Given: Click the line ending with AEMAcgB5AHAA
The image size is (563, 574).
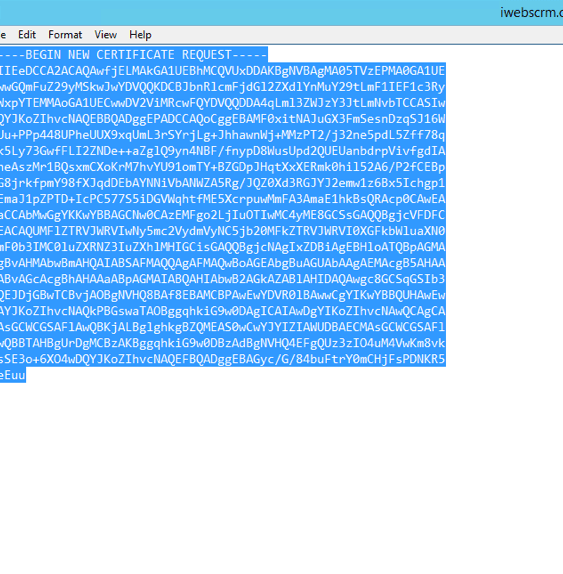Looking at the screenshot, I should [223, 263].
